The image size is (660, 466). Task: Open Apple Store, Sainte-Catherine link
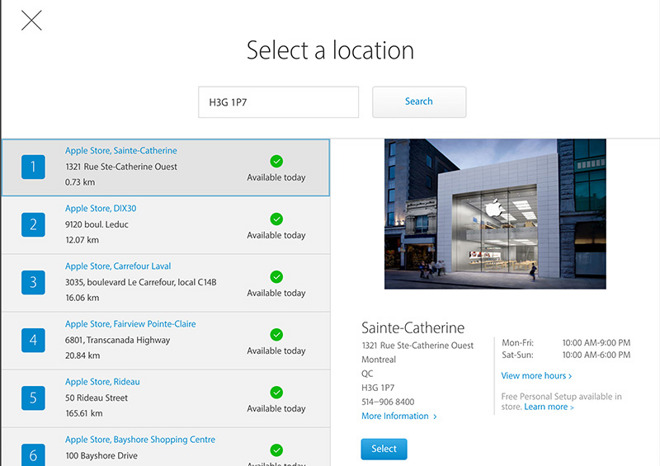[x=121, y=151]
